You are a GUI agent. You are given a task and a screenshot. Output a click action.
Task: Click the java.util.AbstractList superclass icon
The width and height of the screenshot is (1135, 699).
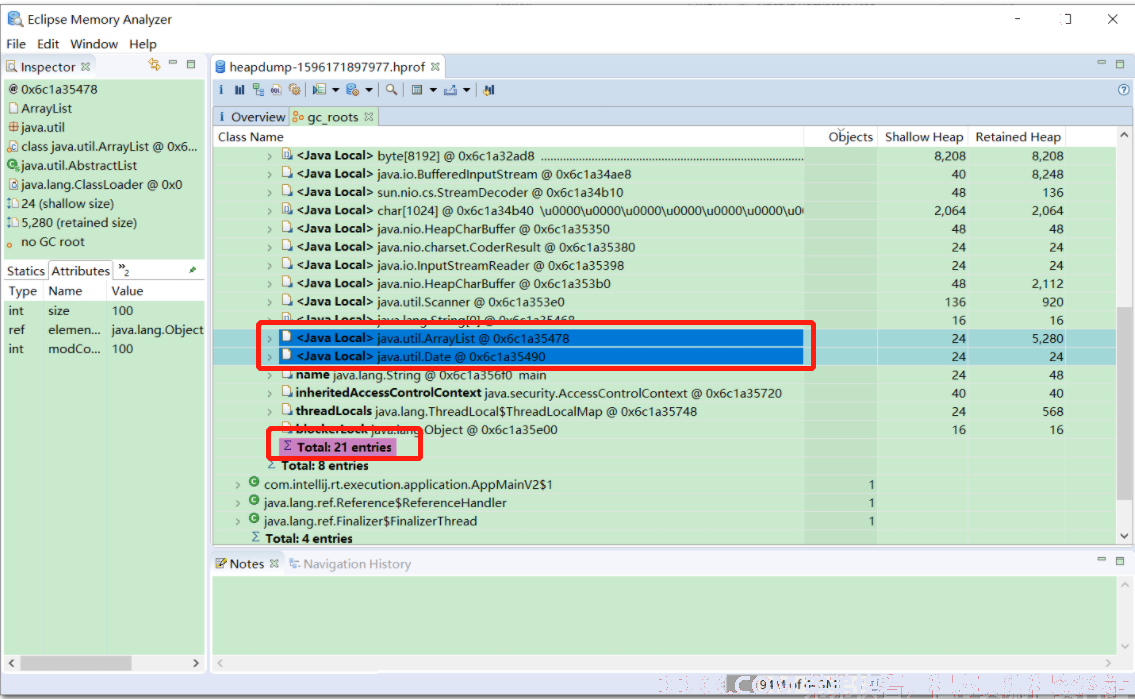[12, 165]
